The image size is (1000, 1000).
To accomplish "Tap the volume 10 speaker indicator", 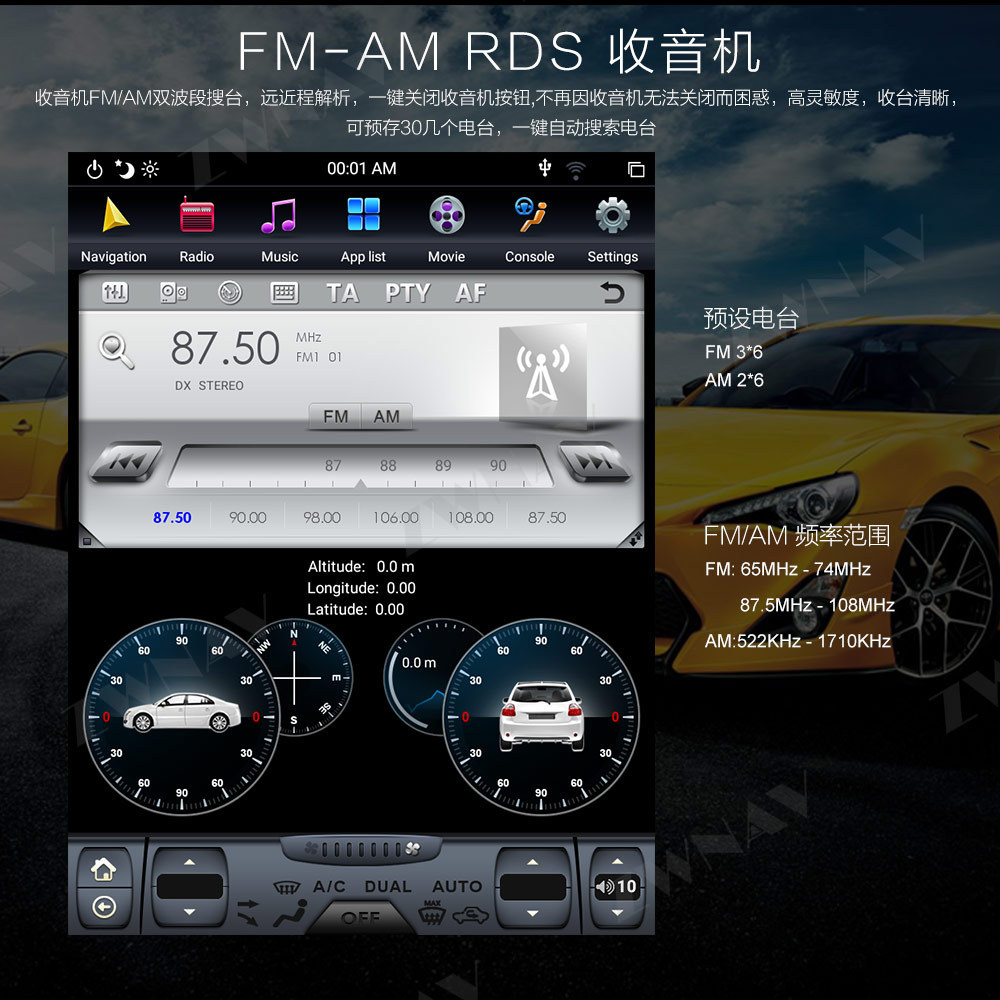I will point(615,886).
